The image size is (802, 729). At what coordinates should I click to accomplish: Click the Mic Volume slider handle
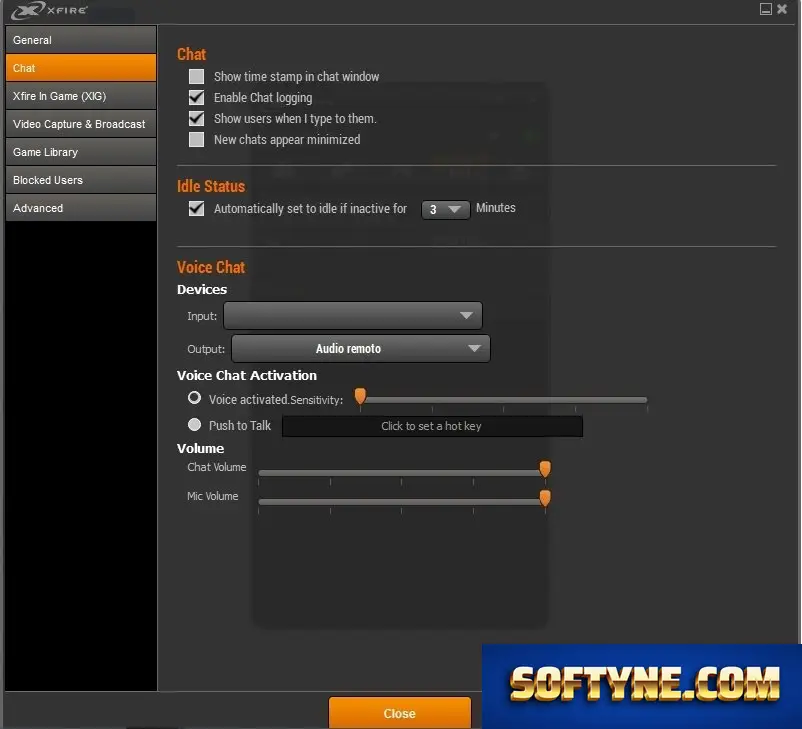tap(545, 497)
